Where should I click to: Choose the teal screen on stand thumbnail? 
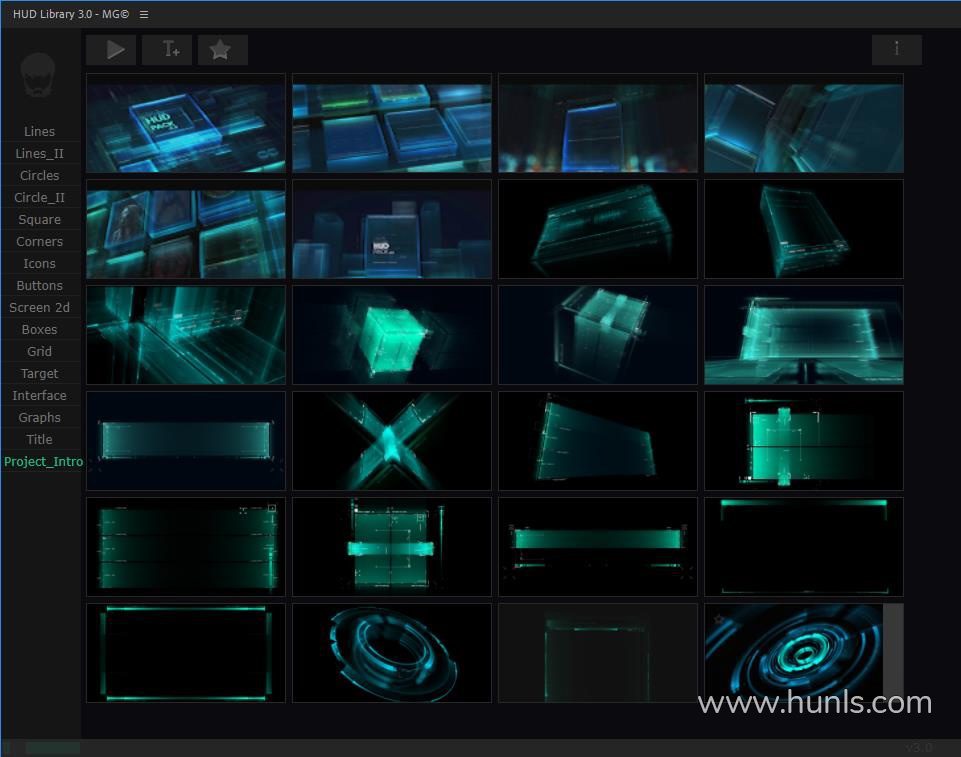803,335
